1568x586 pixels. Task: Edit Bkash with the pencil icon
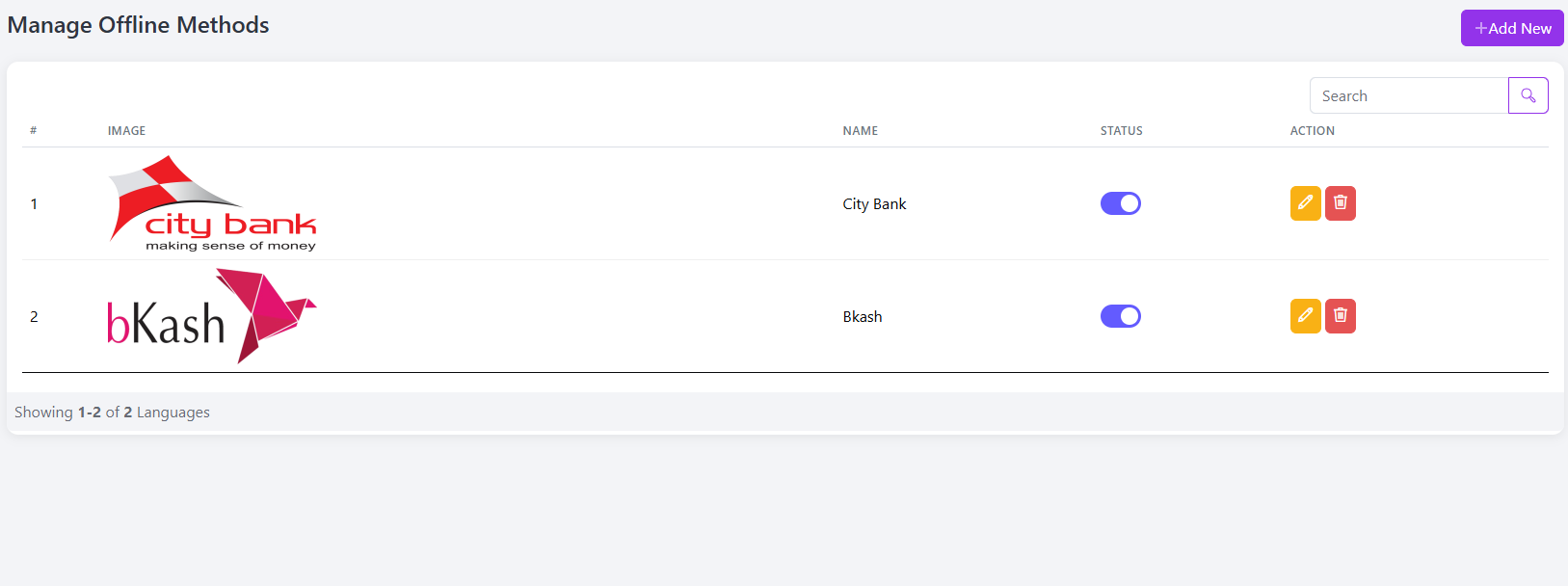click(1306, 316)
